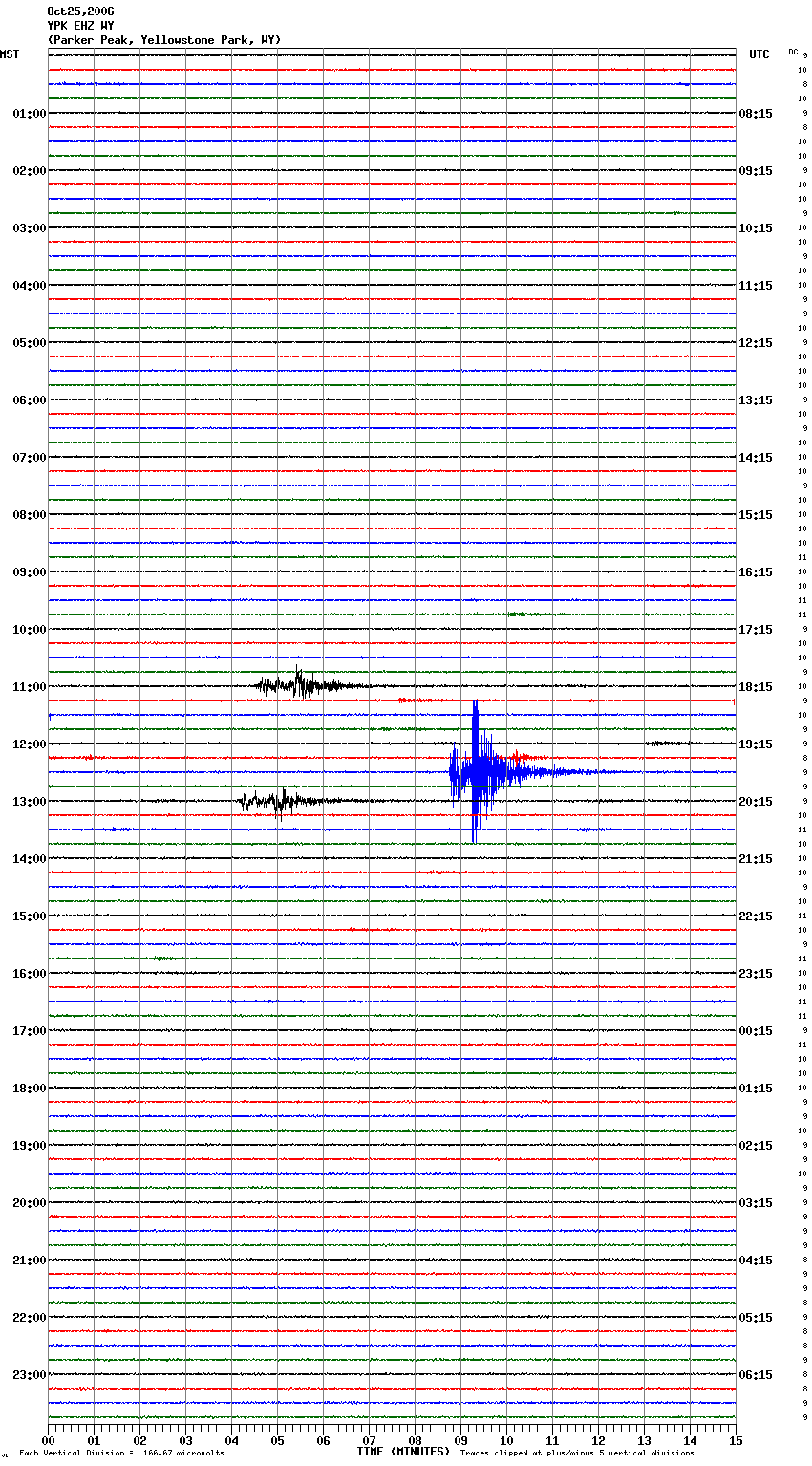Click the 00:15 UTC time label
The image size is (812, 1466).
(756, 1031)
